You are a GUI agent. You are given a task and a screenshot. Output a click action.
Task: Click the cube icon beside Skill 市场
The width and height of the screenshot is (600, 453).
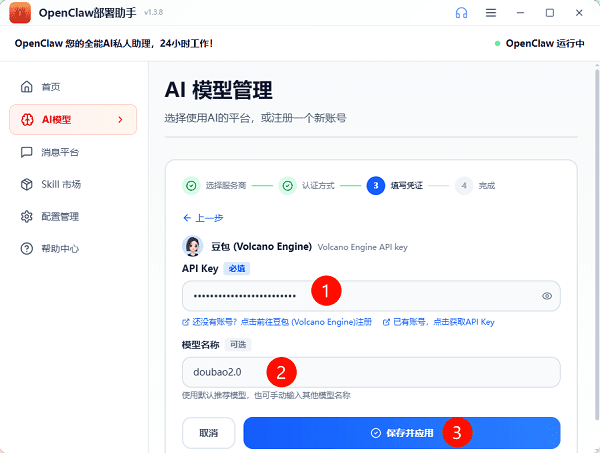tap(26, 184)
